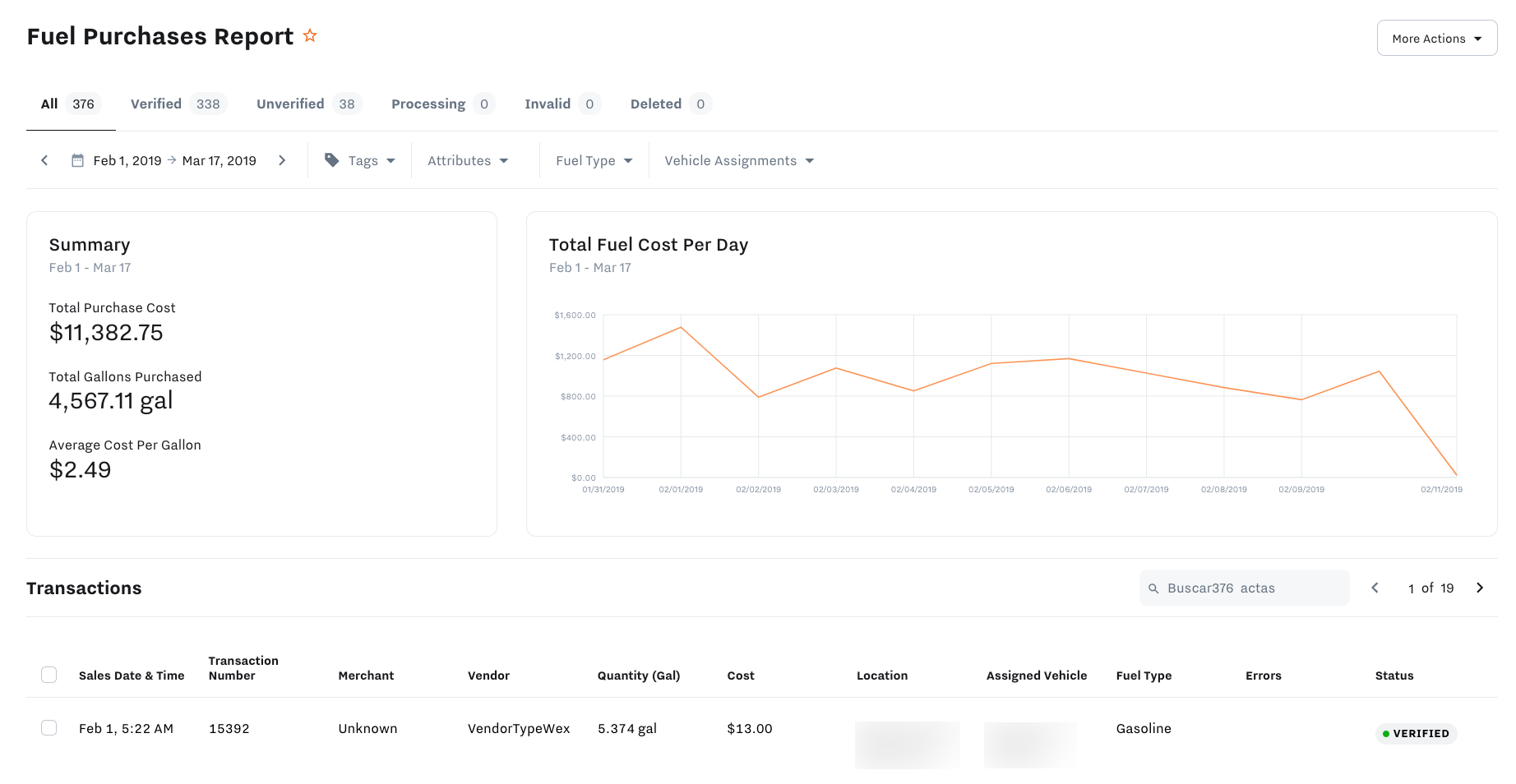Click the chart peak at 02/01/2019
The image size is (1516, 784).
681,327
